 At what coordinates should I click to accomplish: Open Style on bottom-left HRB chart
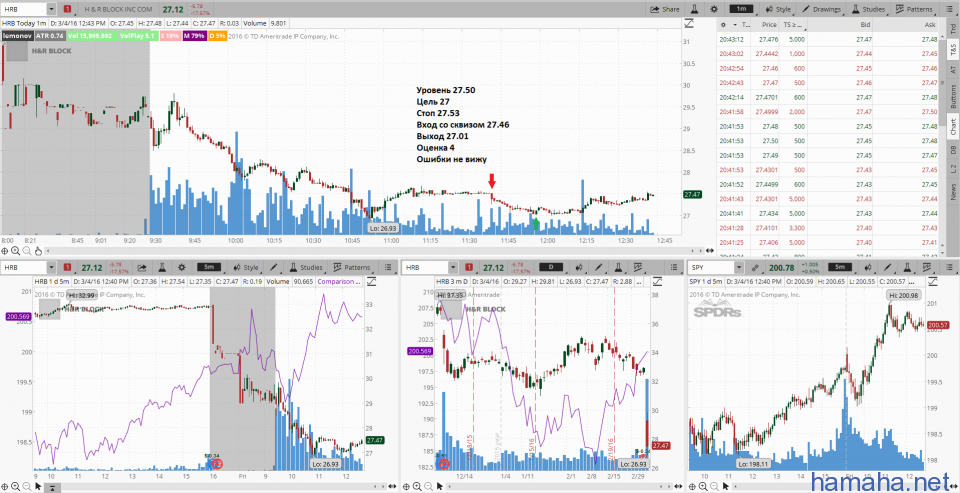pos(246,268)
